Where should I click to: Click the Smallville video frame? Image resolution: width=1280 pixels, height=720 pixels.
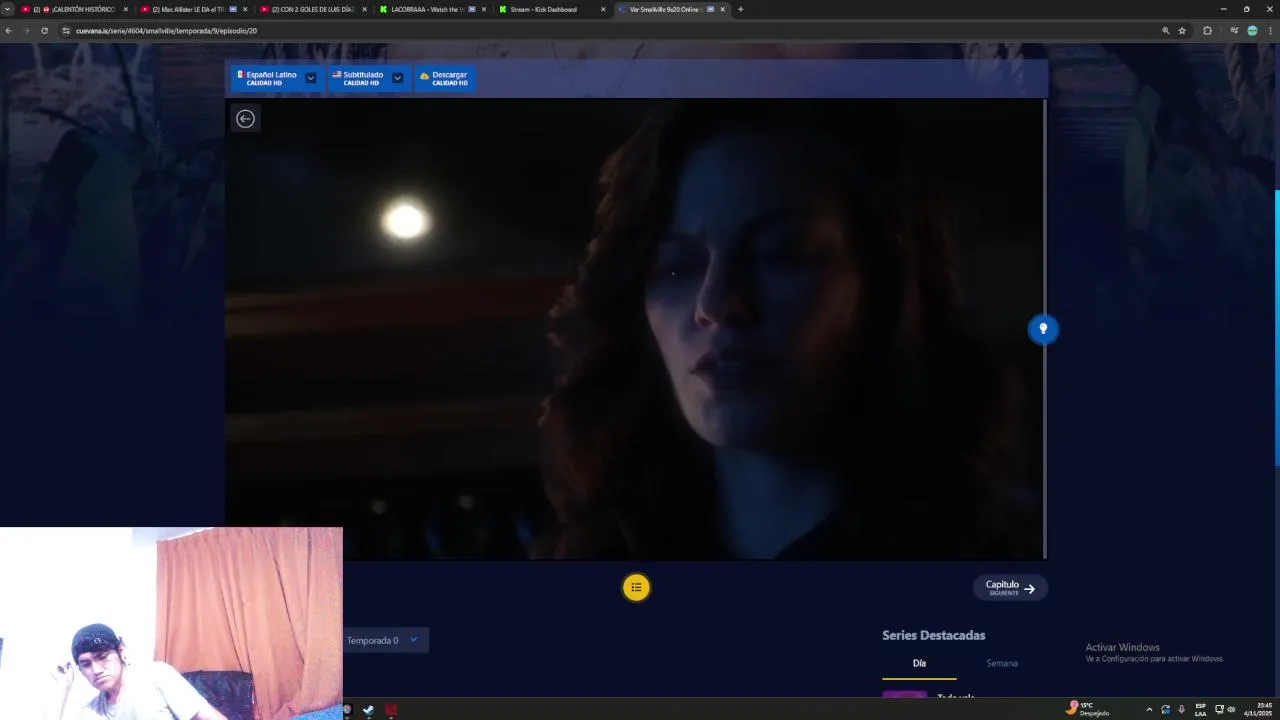tap(634, 329)
